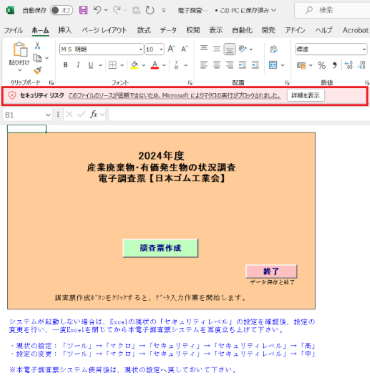Click the security risk message link
370x381 pixels.
coord(174,96)
